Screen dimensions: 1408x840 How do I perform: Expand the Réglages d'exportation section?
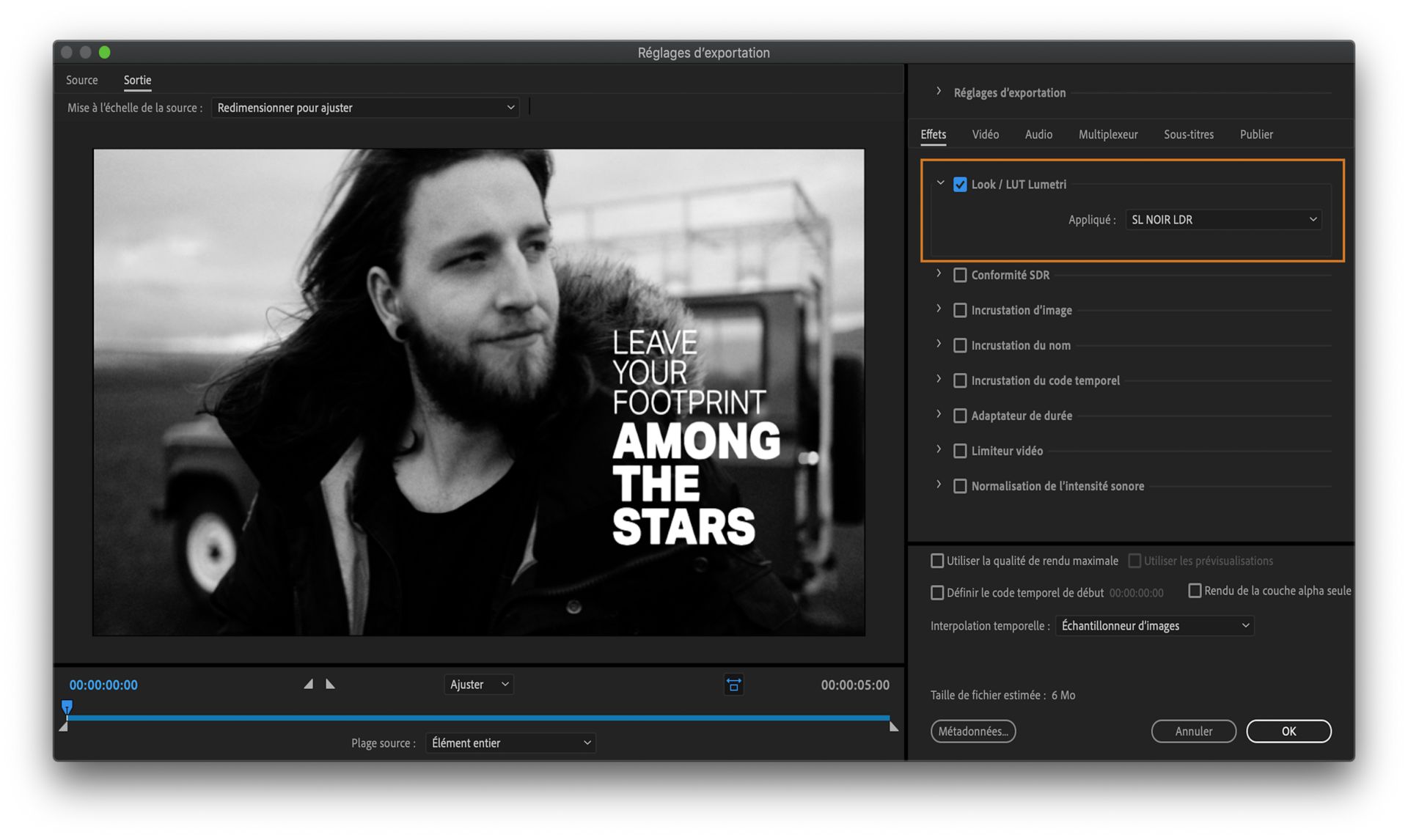click(939, 92)
